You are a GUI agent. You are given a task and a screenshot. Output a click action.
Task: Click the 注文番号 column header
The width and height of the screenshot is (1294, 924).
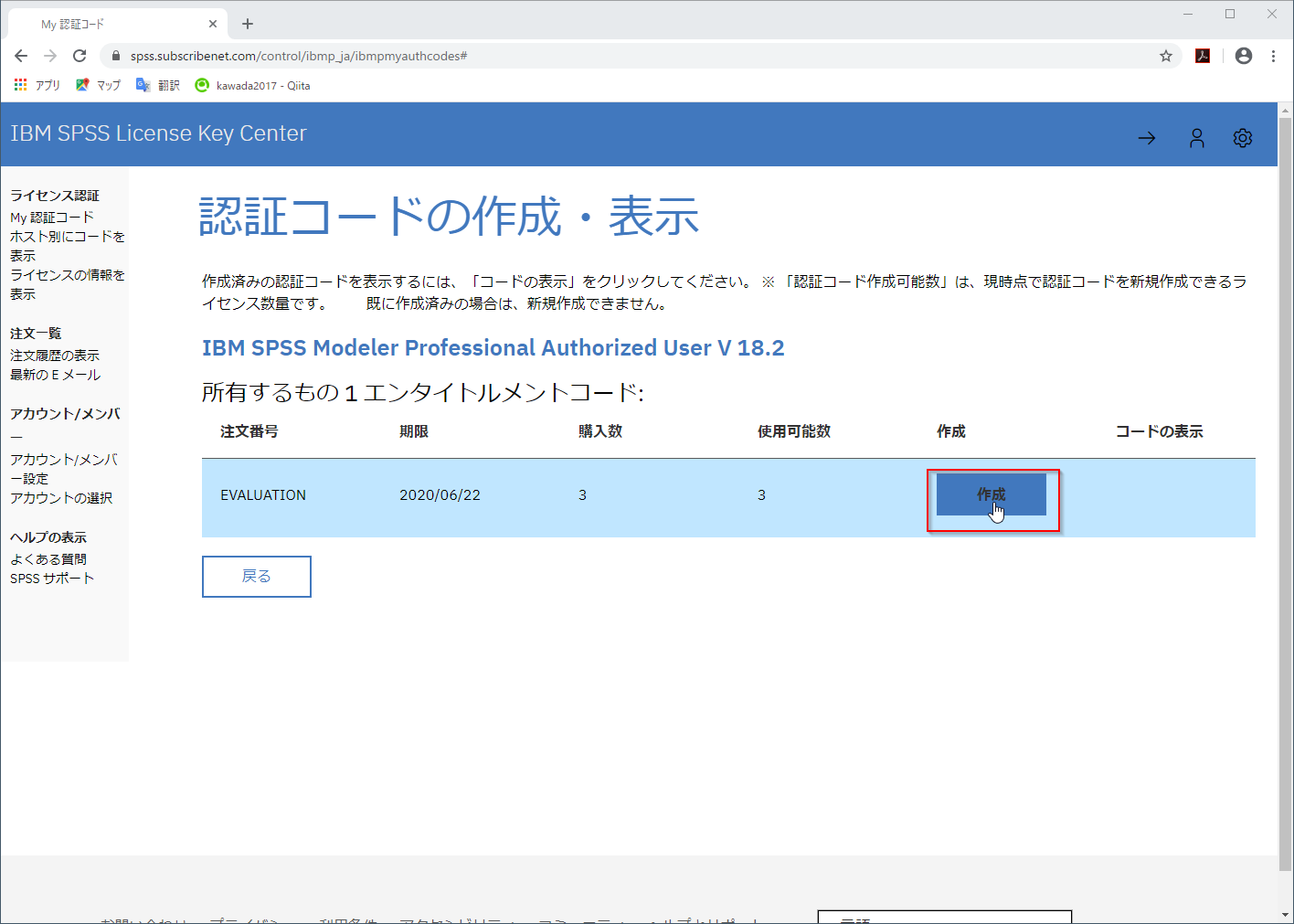click(249, 431)
